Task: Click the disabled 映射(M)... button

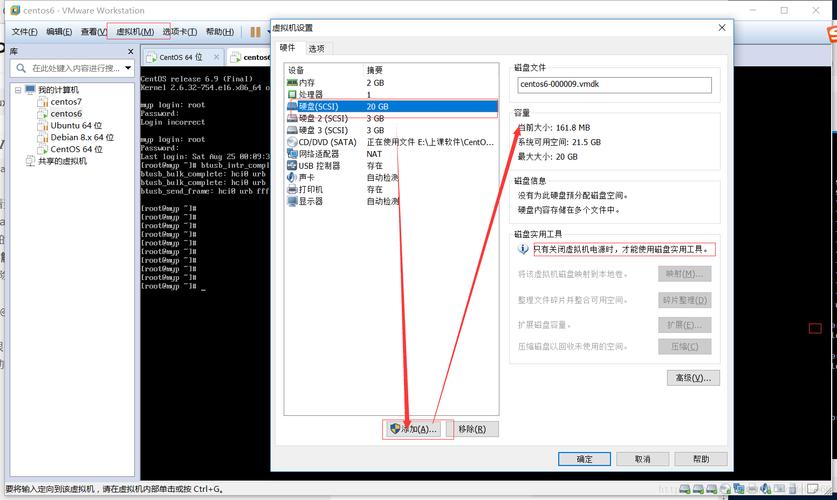Action: coord(685,274)
